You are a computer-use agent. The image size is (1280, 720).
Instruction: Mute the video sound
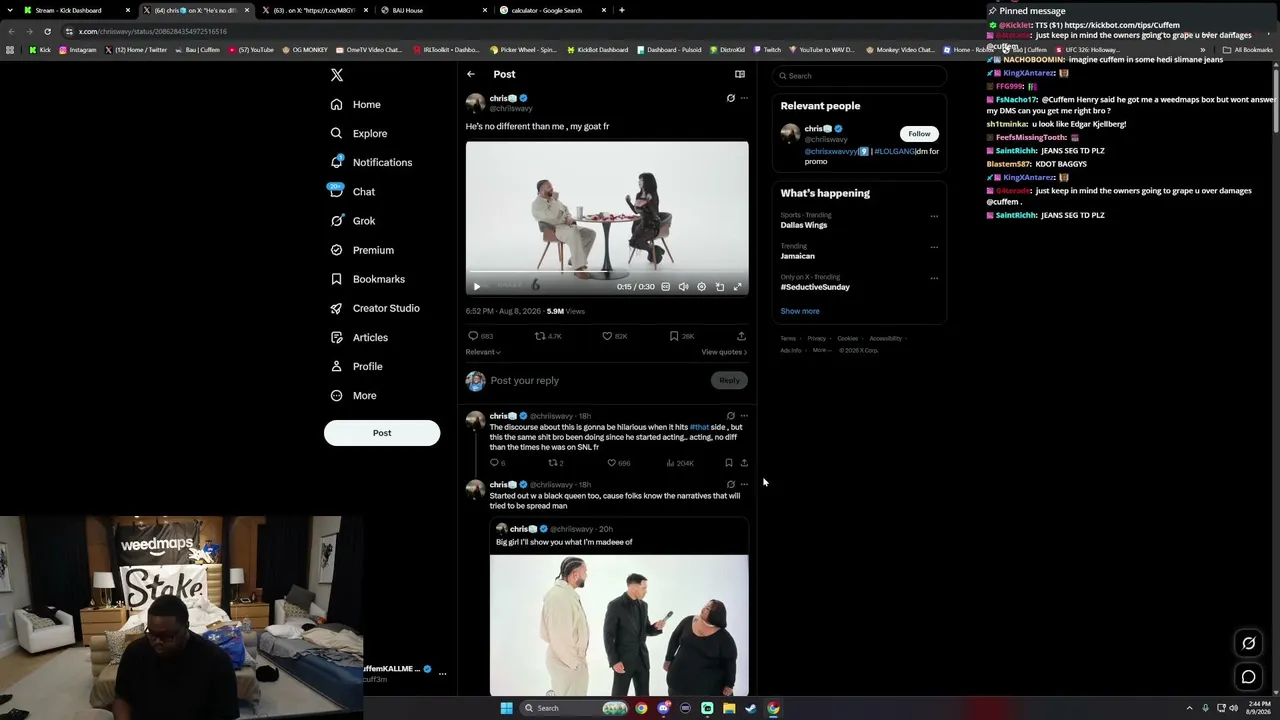point(684,287)
